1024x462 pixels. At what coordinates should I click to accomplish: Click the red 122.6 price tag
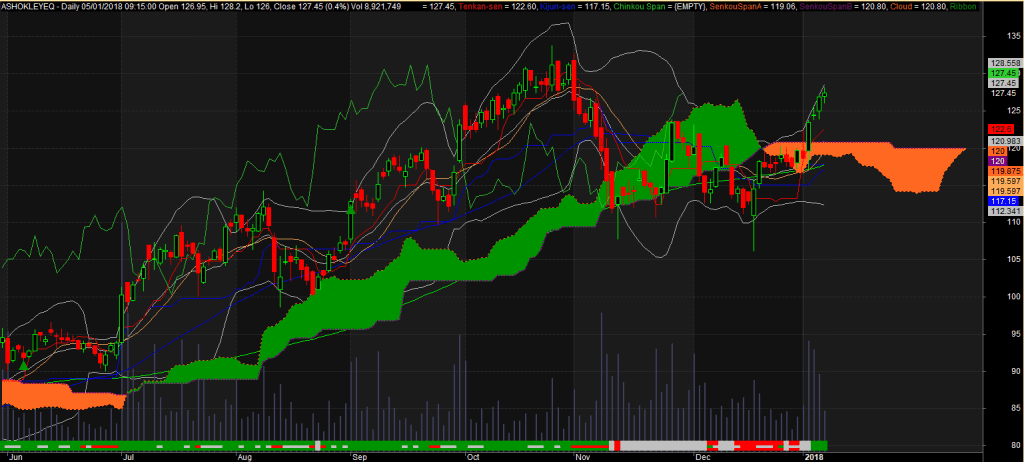(x=1001, y=129)
